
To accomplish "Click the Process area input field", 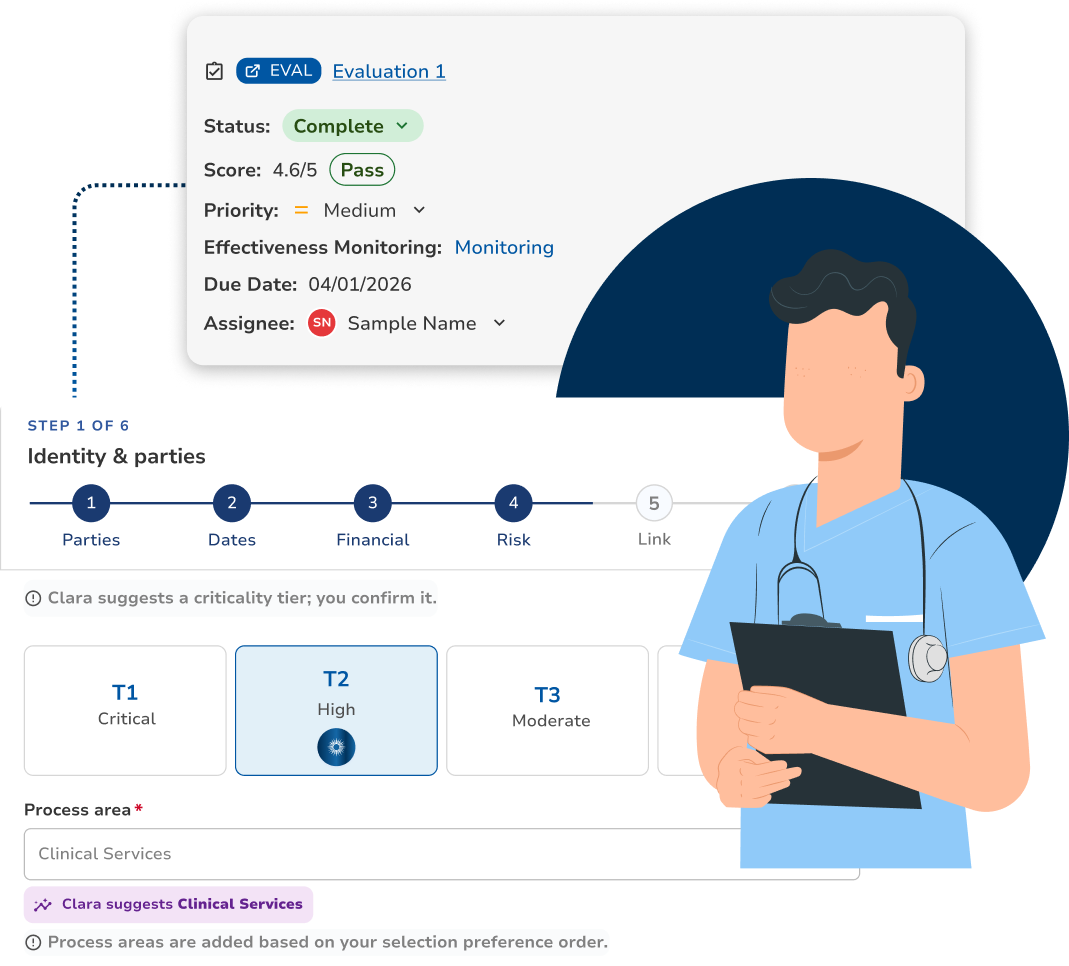I will pos(442,854).
